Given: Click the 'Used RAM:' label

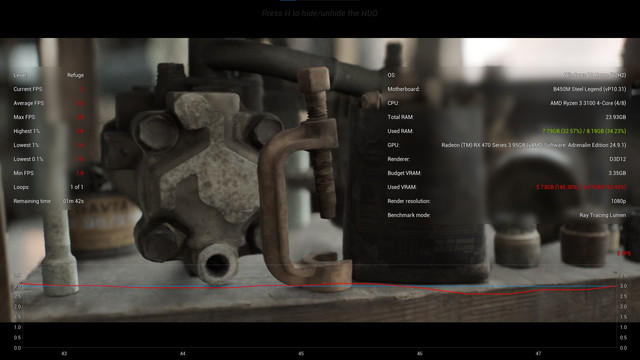Looking at the screenshot, I should pos(400,131).
